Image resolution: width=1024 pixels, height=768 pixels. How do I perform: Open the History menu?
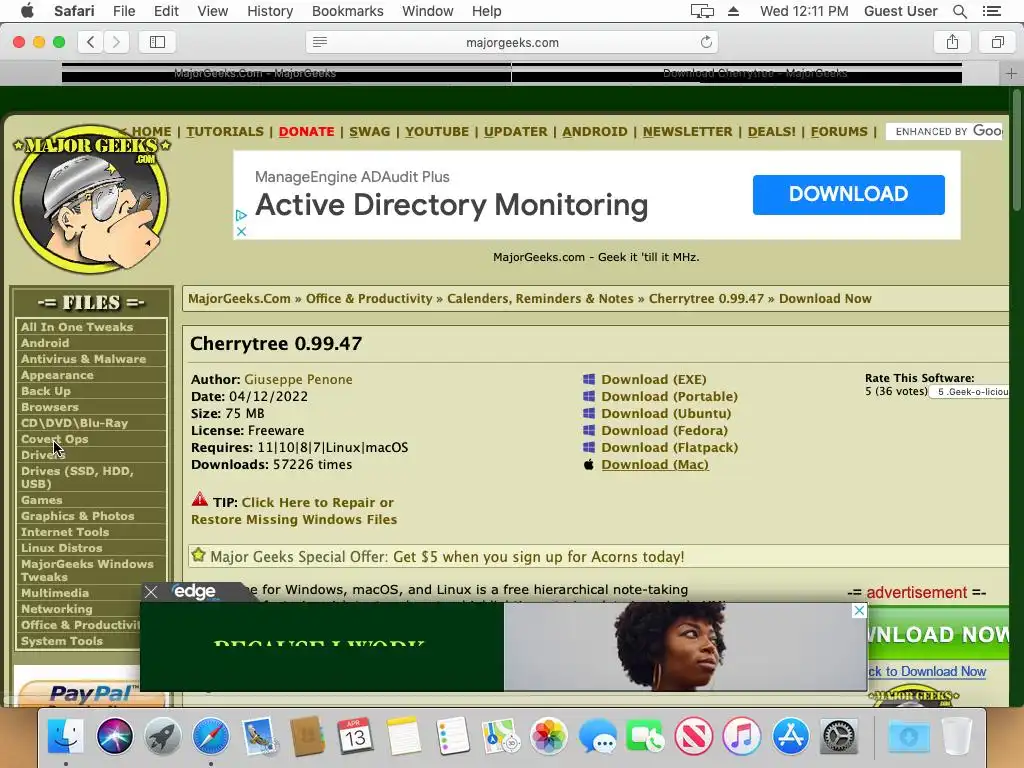270,11
